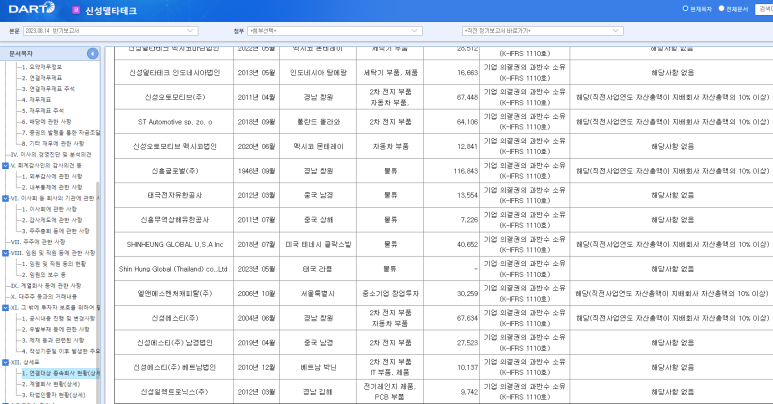Open tree item 5. 재무제표 주석
773x404 pixels.
(x=42, y=110)
